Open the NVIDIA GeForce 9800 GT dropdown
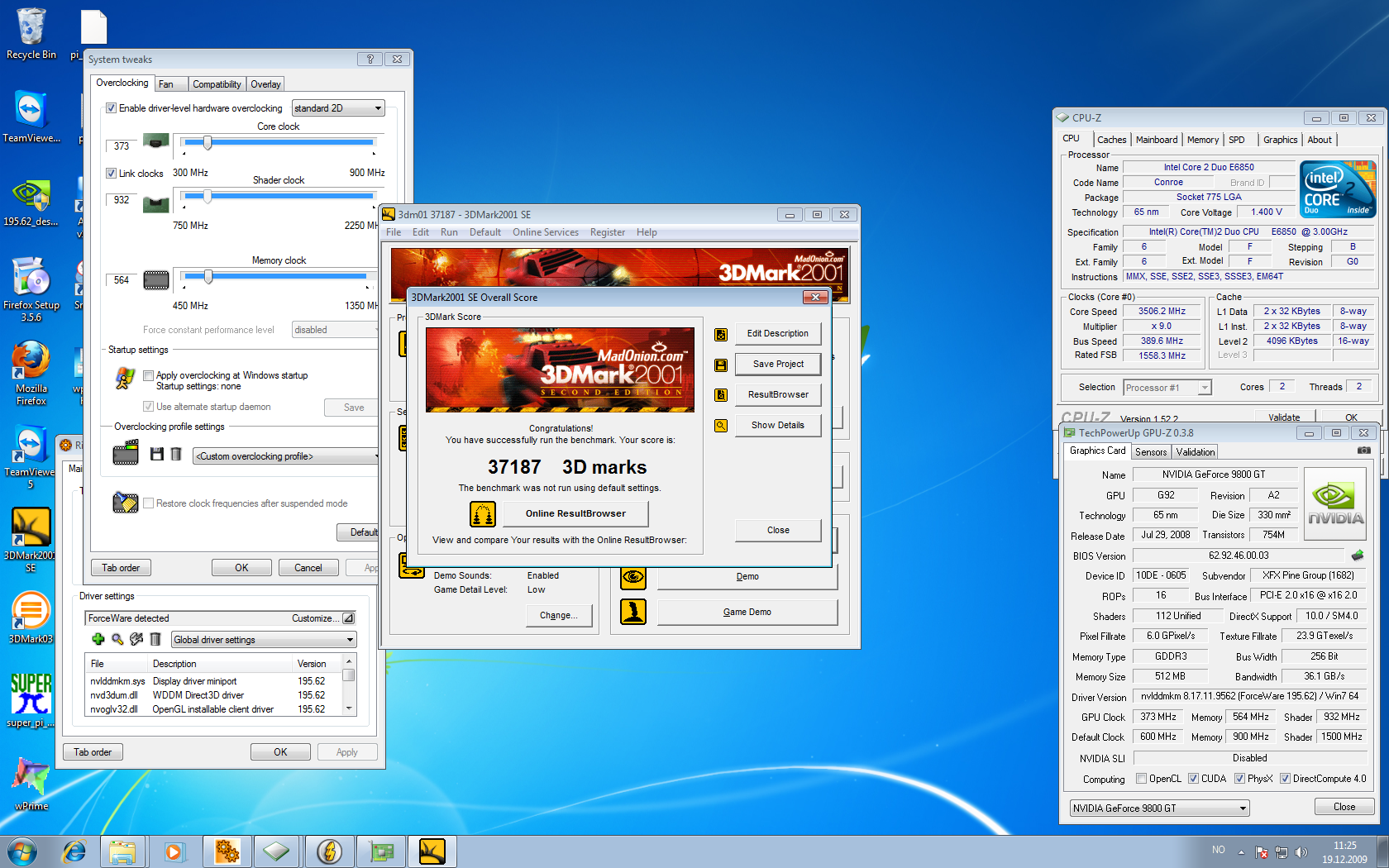This screenshot has width=1389, height=868. coord(1159,808)
